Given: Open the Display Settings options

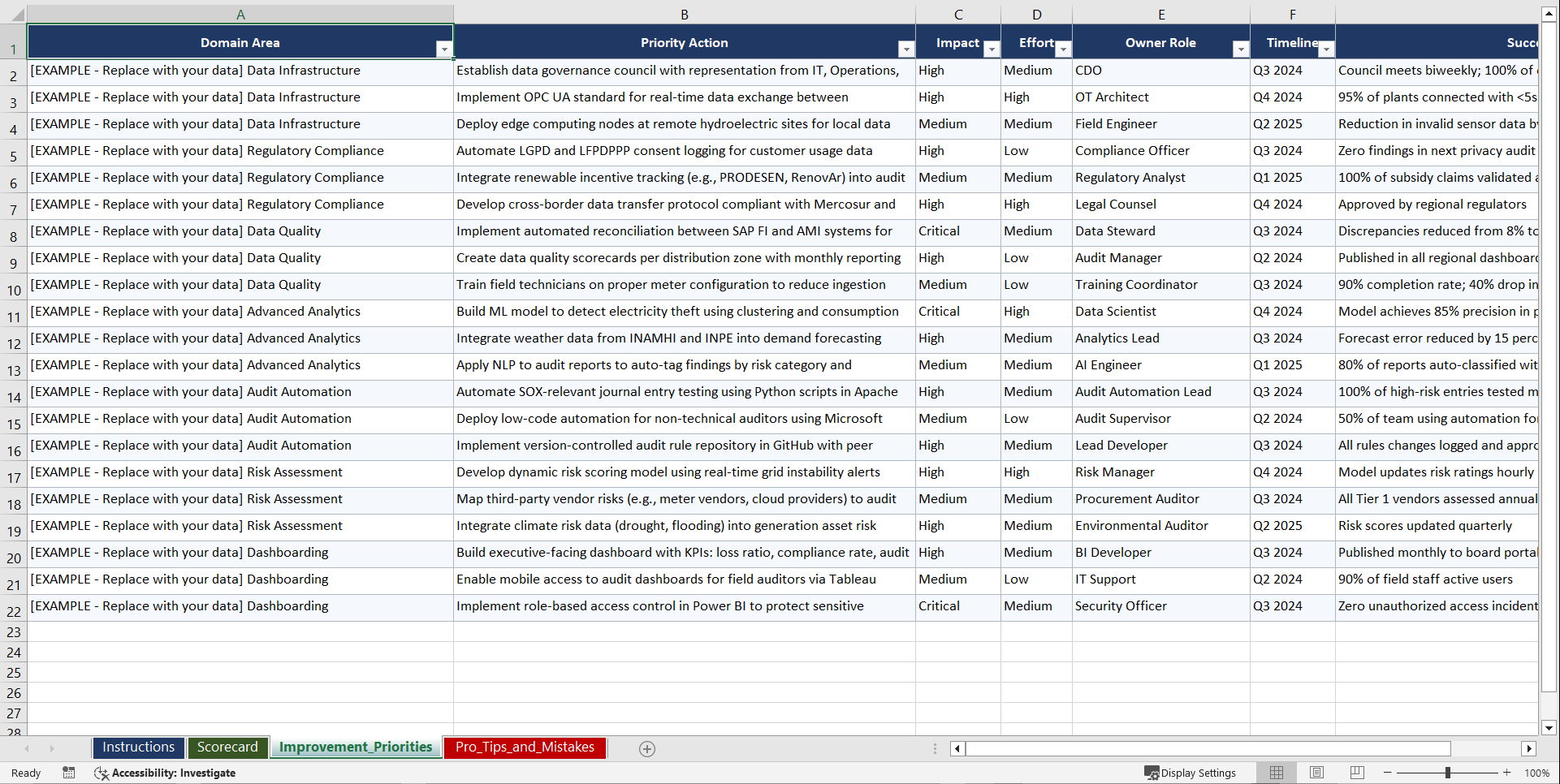Looking at the screenshot, I should [1191, 773].
